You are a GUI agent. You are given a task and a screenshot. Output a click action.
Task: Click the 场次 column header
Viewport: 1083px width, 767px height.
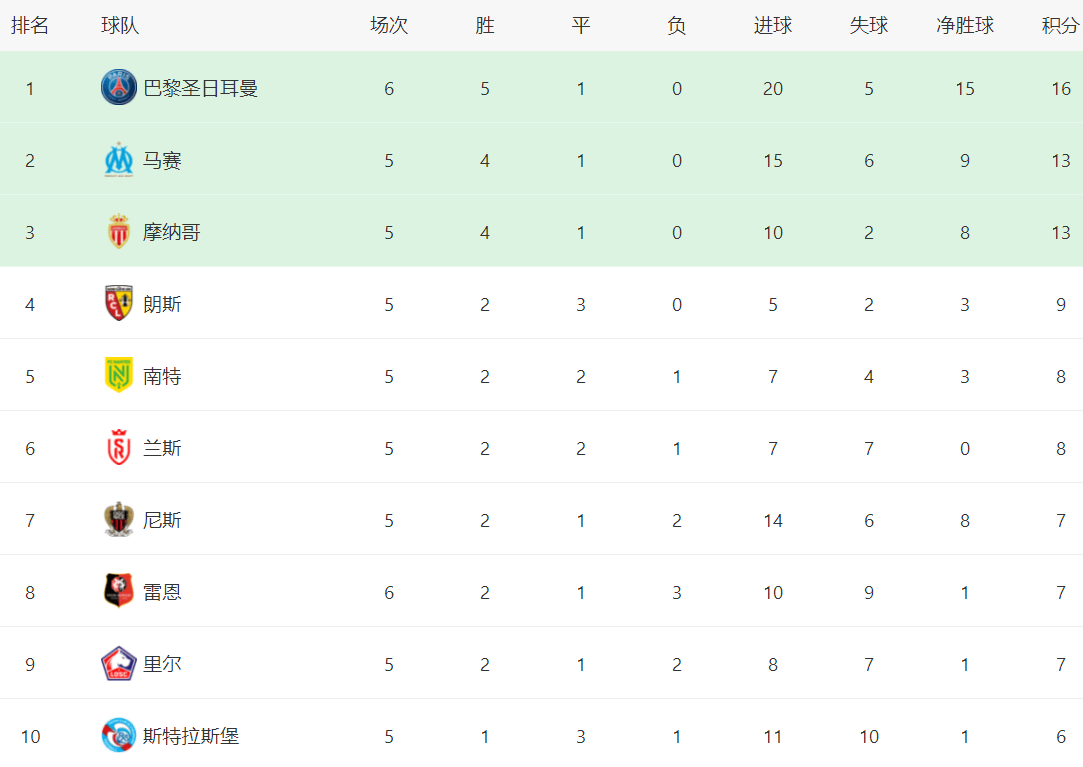[x=389, y=26]
